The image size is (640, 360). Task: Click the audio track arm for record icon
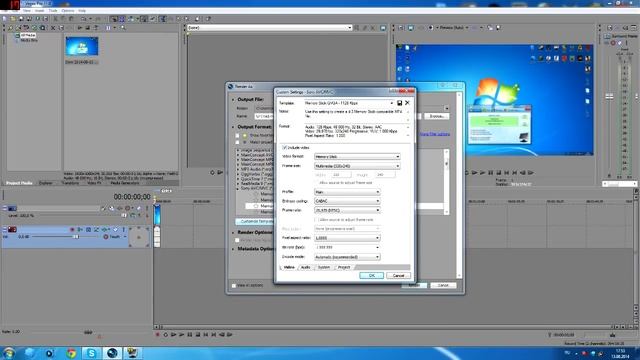click(x=72, y=229)
